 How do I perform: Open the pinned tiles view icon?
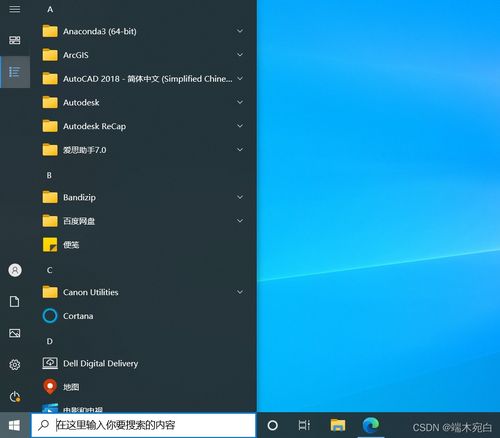point(15,40)
